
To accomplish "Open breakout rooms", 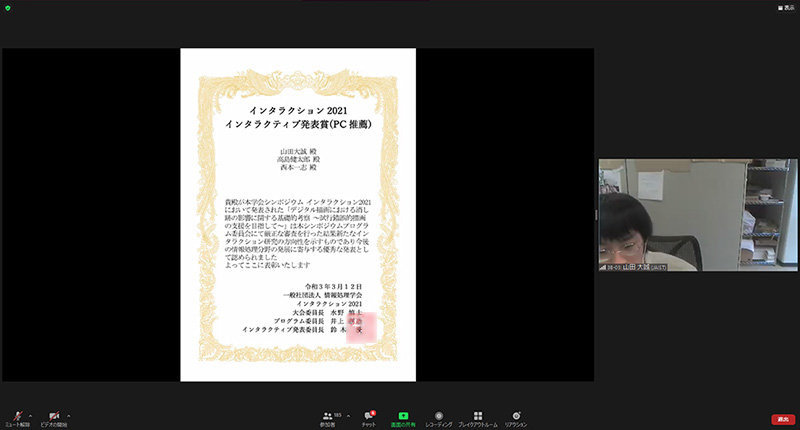I will tap(478, 419).
